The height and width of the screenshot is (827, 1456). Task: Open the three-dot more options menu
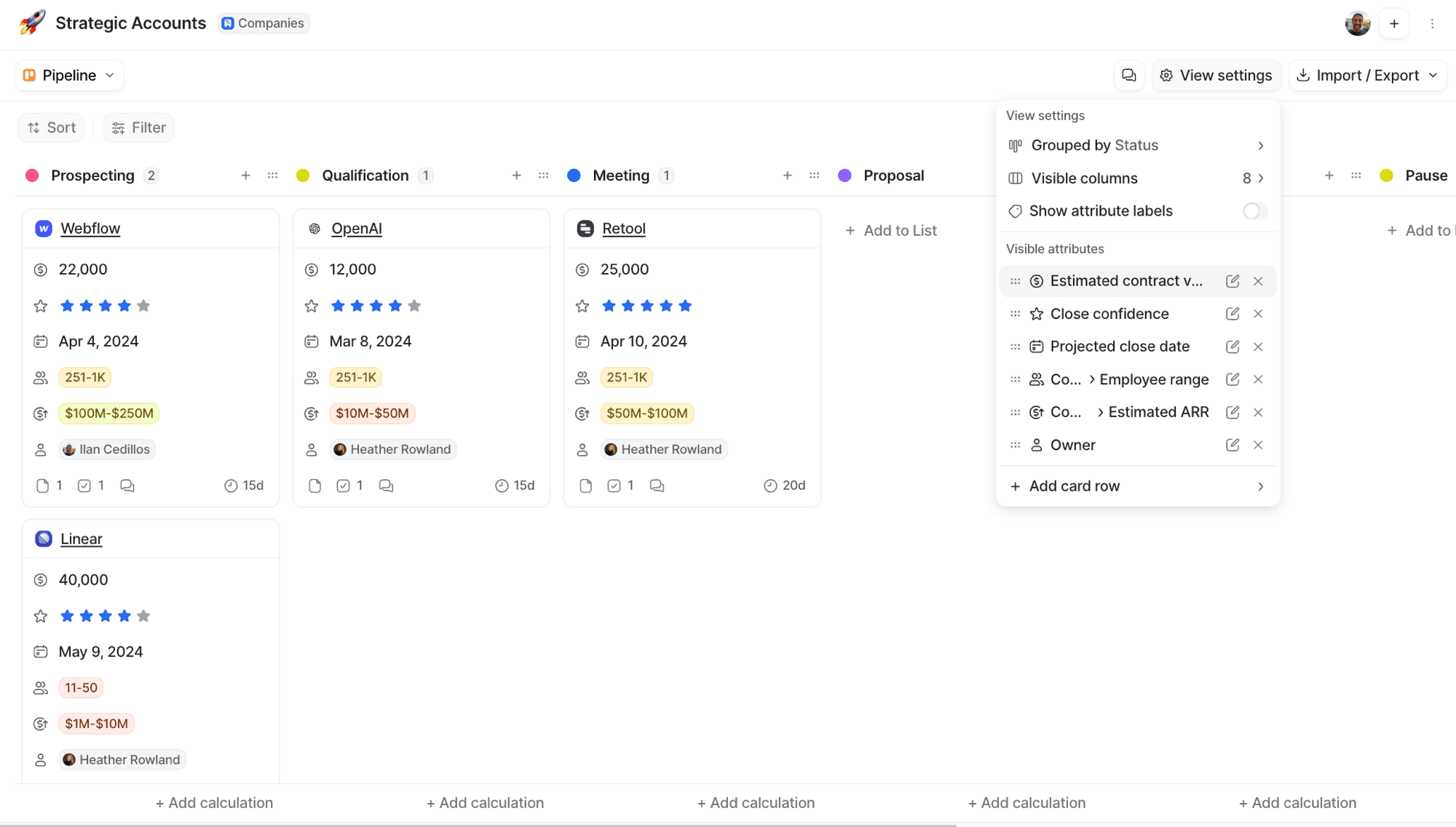click(1432, 23)
